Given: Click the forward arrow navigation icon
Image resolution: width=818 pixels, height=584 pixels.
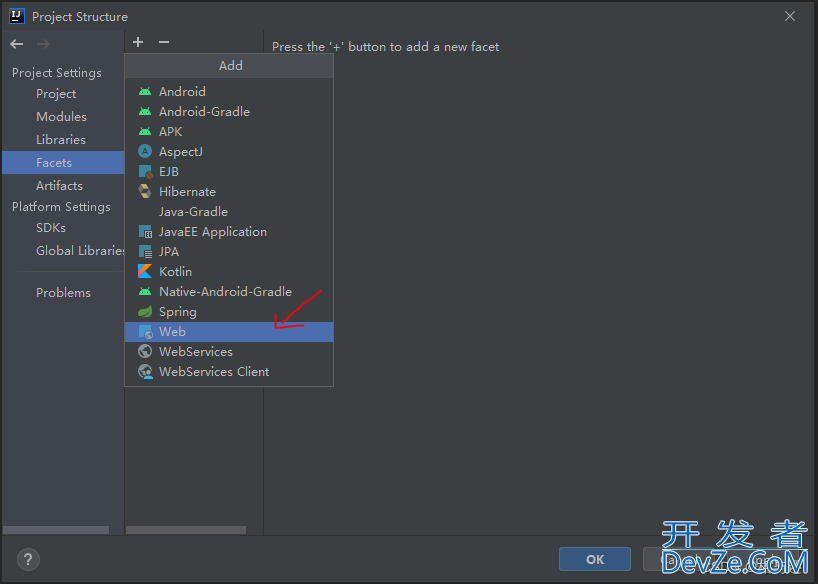Looking at the screenshot, I should pyautogui.click(x=43, y=44).
